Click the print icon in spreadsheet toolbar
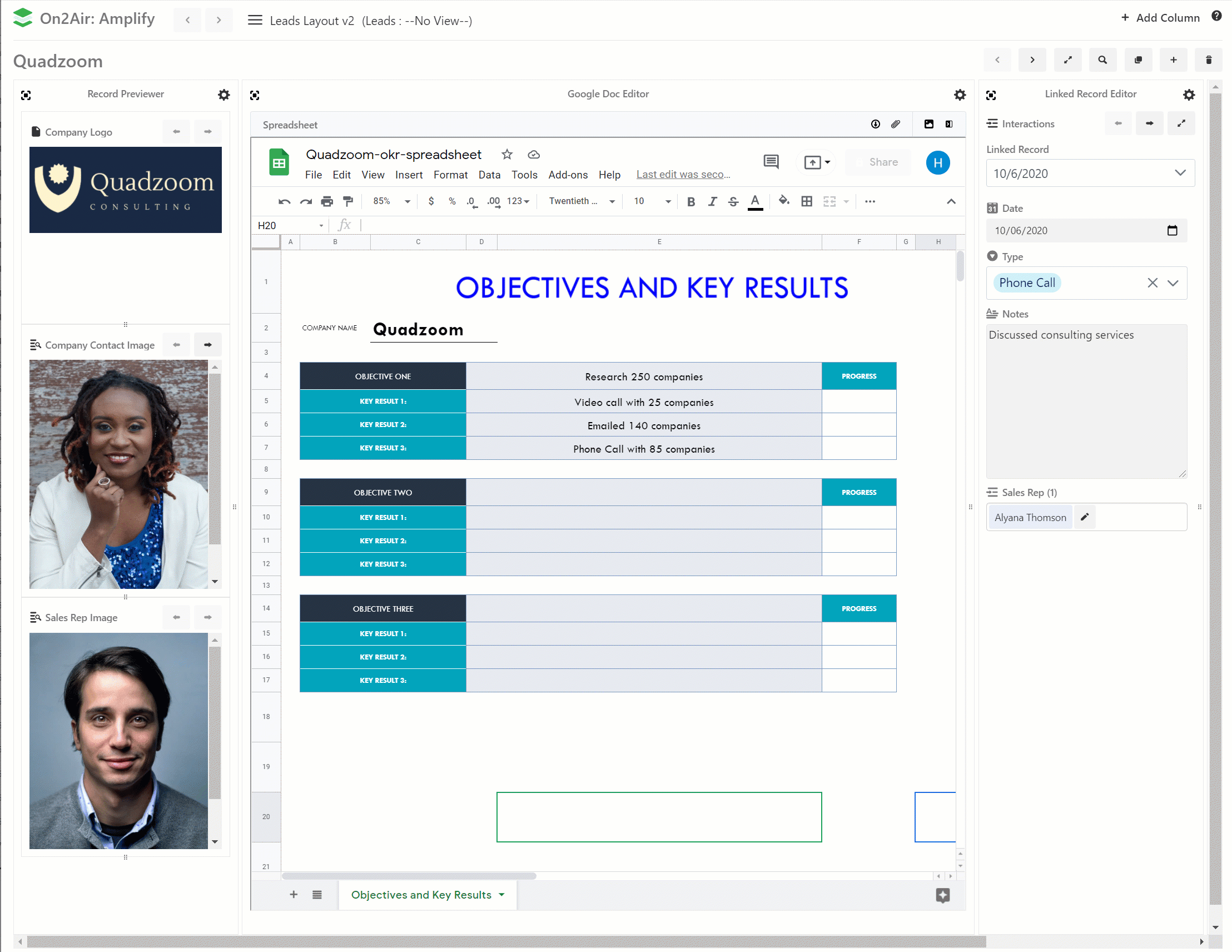 point(327,201)
